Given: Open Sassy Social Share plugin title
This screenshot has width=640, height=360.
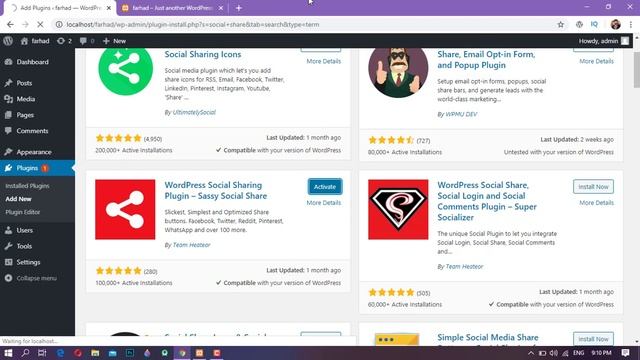Looking at the screenshot, I should [216, 191].
